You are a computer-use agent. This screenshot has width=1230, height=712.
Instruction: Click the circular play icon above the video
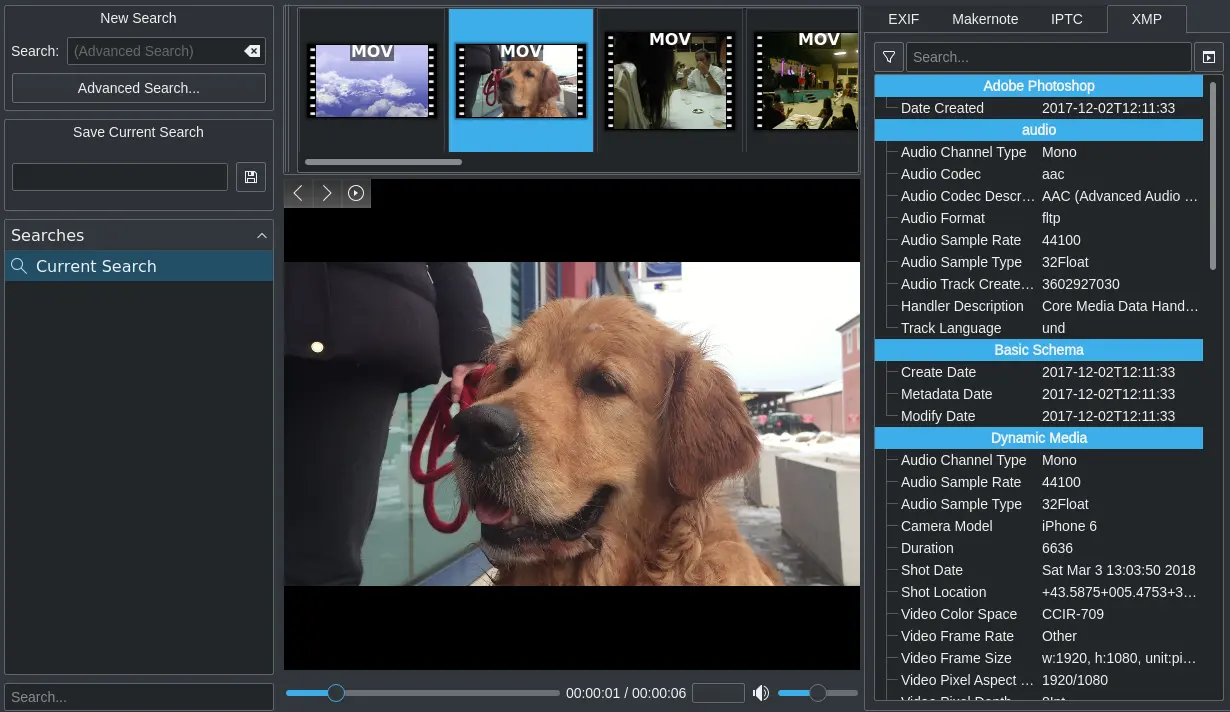(356, 192)
